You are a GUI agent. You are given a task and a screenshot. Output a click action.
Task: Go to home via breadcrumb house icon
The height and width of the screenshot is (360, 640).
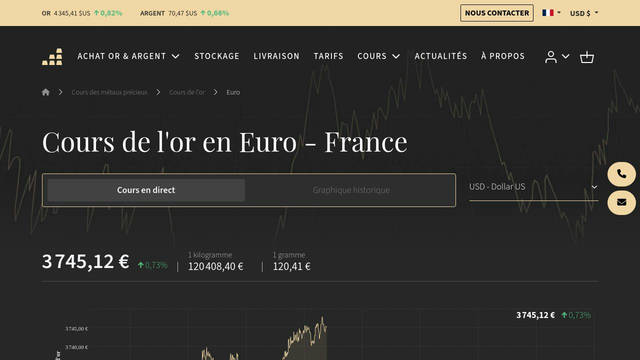pos(46,92)
